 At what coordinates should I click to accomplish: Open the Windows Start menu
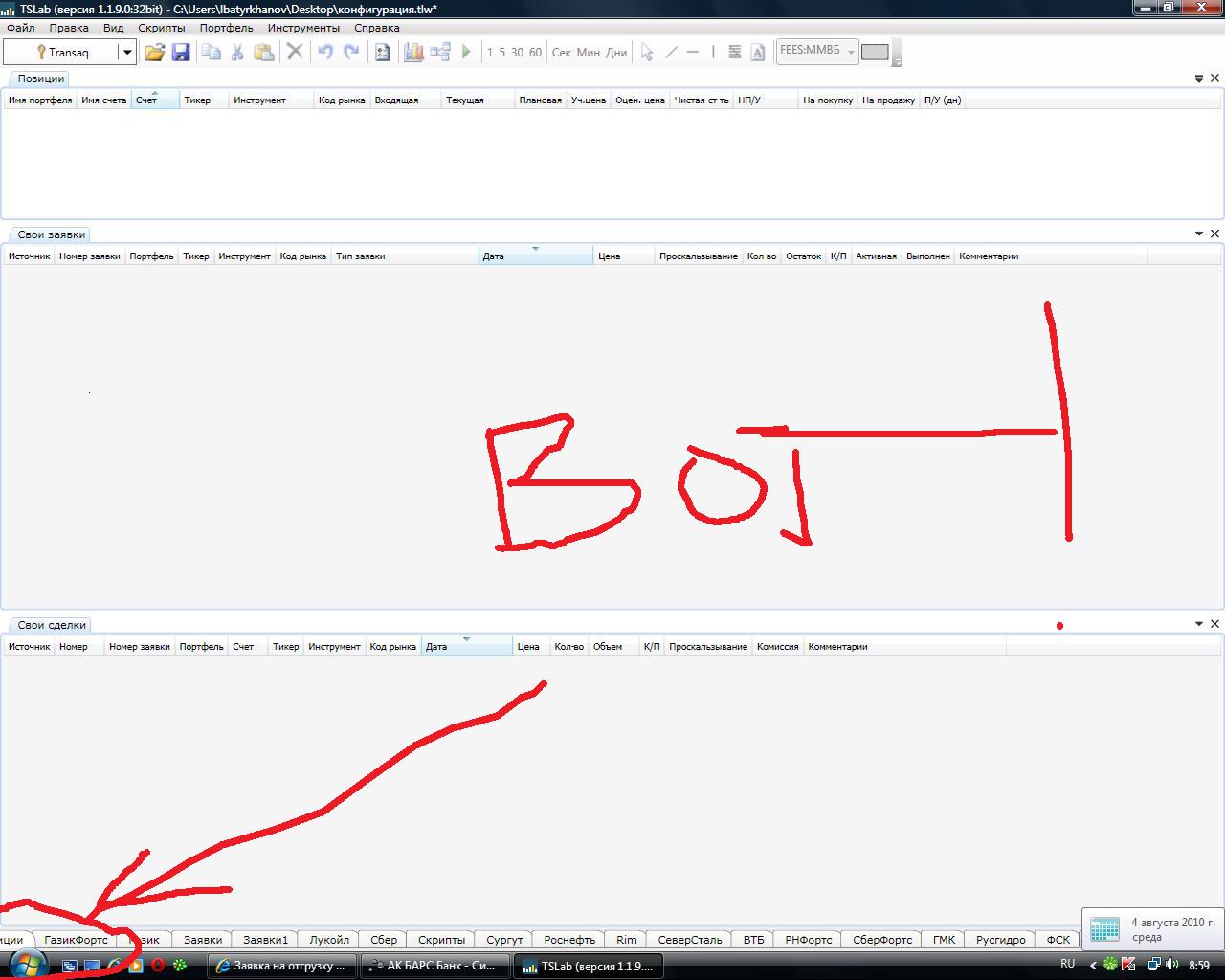(x=27, y=964)
